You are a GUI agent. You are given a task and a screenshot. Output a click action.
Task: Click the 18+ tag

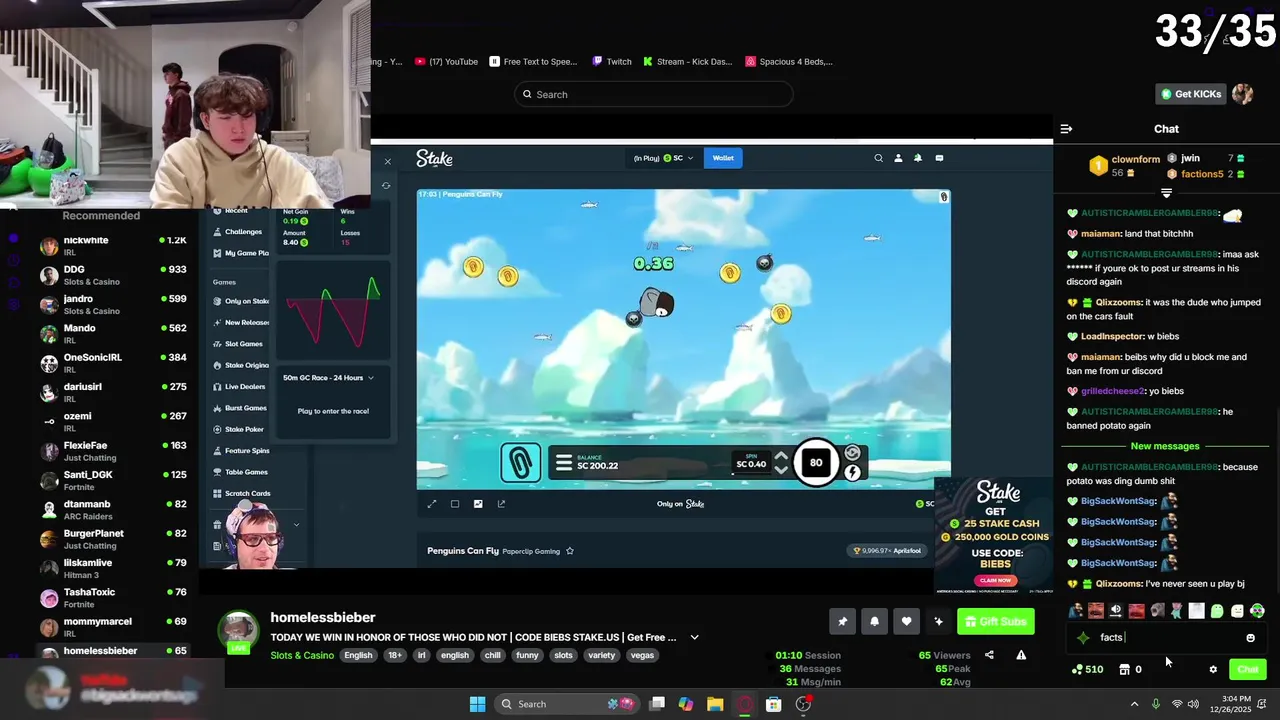(x=394, y=655)
